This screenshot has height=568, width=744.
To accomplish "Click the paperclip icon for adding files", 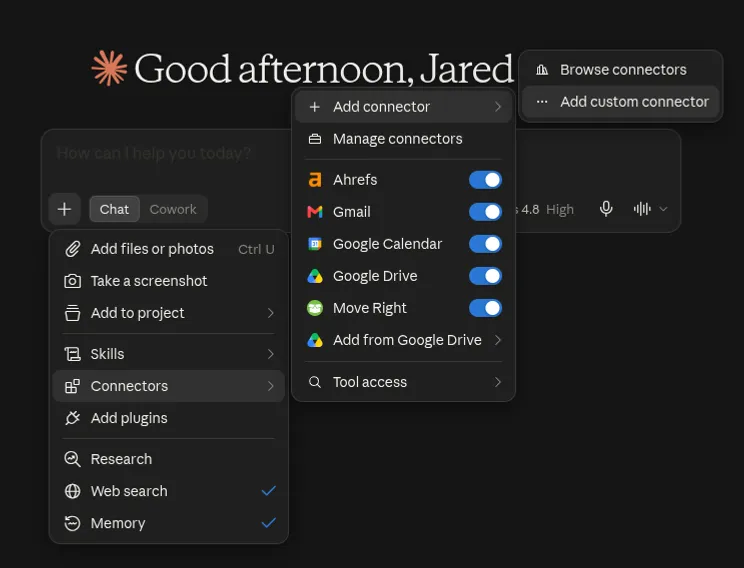I will (x=73, y=249).
